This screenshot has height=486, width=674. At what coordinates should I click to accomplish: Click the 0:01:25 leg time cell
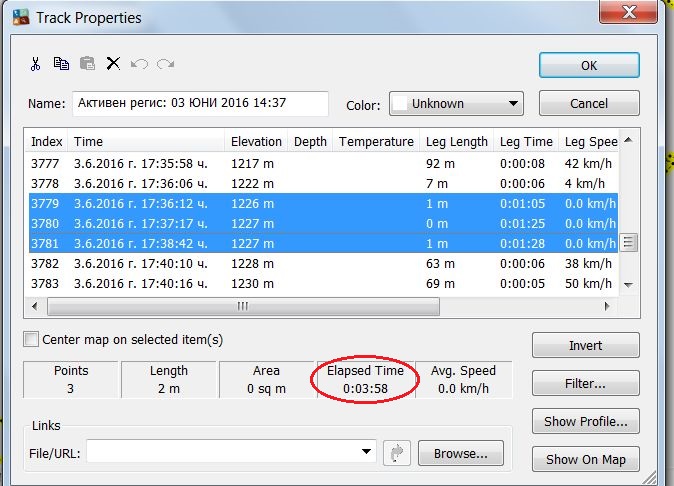522,223
